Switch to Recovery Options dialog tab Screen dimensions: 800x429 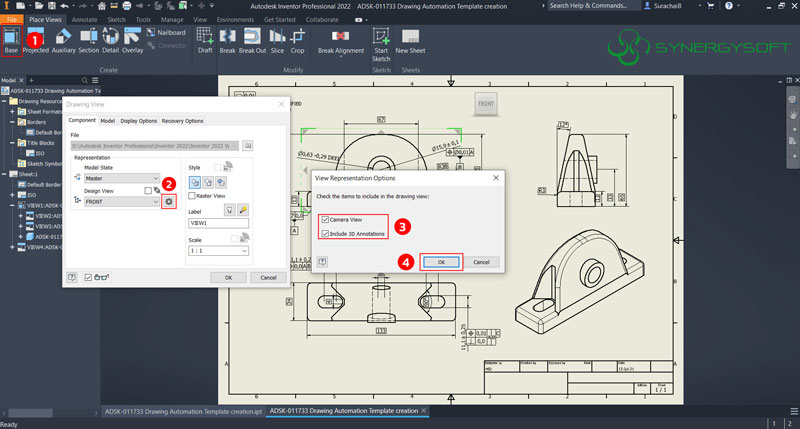pos(182,121)
